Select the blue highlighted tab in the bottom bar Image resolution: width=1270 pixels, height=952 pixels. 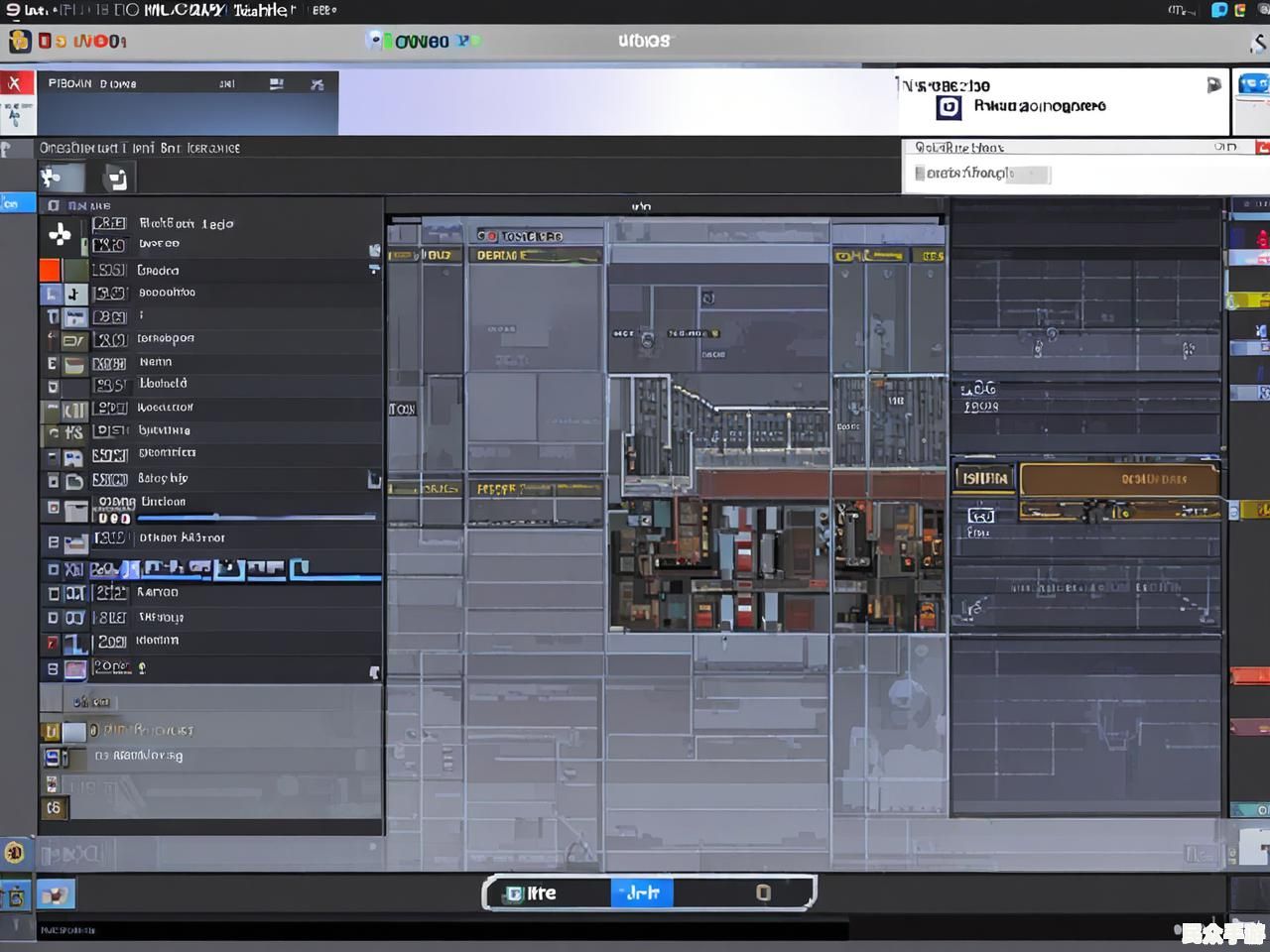coord(642,893)
